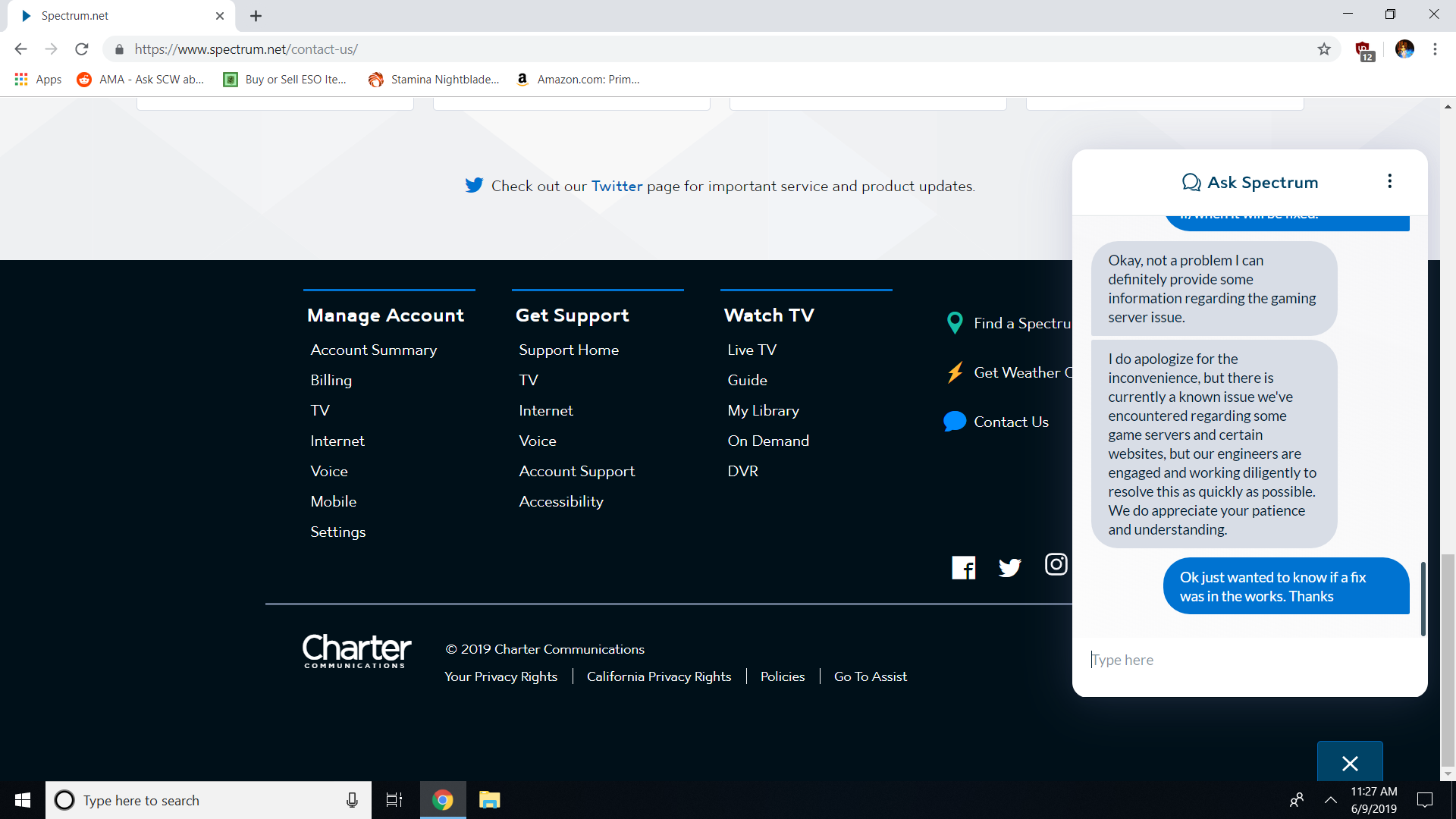1456x819 pixels.
Task: Click the Find a Spectrum location pin icon
Action: [955, 323]
